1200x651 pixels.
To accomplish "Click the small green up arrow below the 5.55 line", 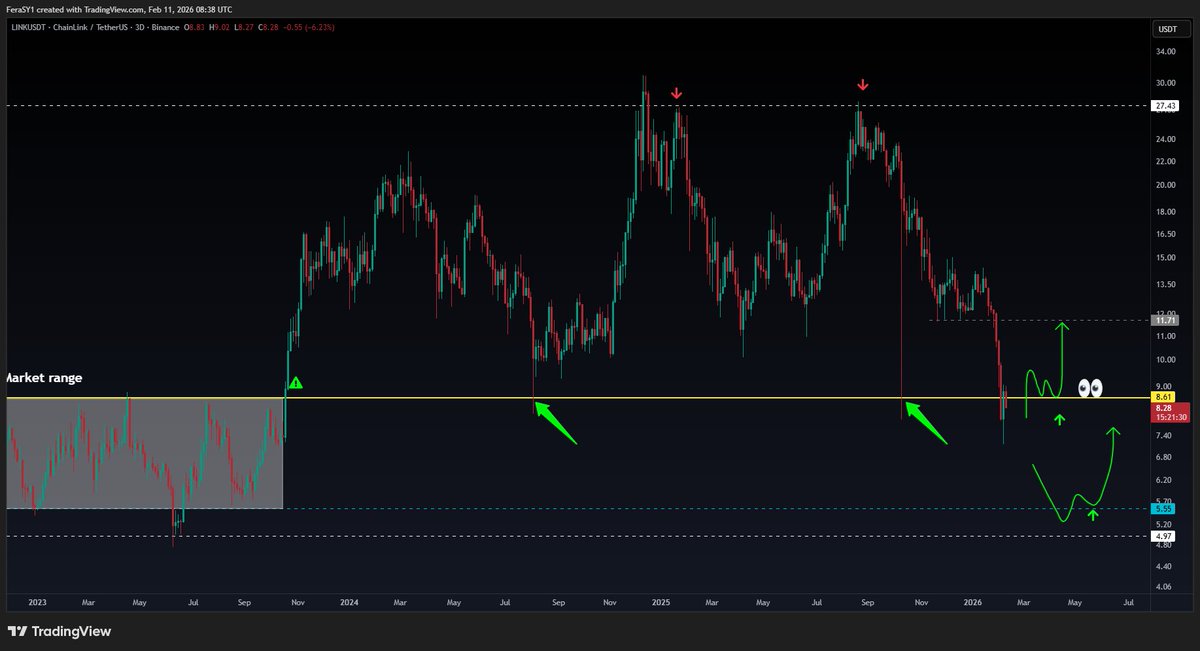I will pyautogui.click(x=1094, y=513).
